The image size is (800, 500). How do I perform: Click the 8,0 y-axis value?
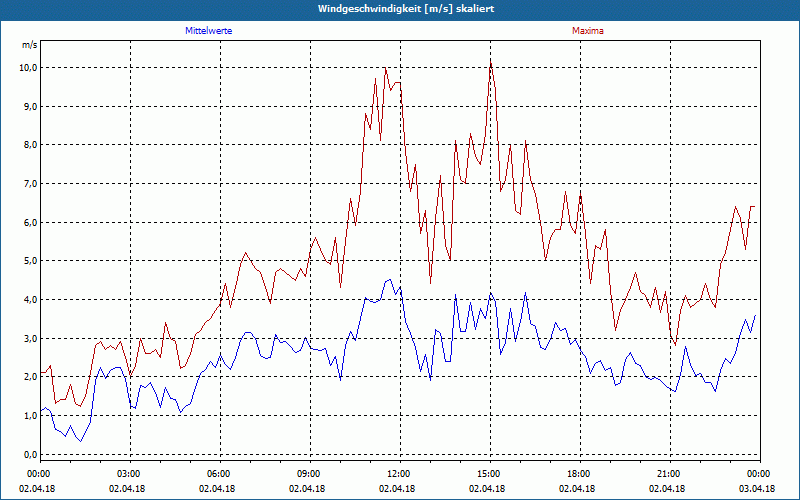coord(31,145)
